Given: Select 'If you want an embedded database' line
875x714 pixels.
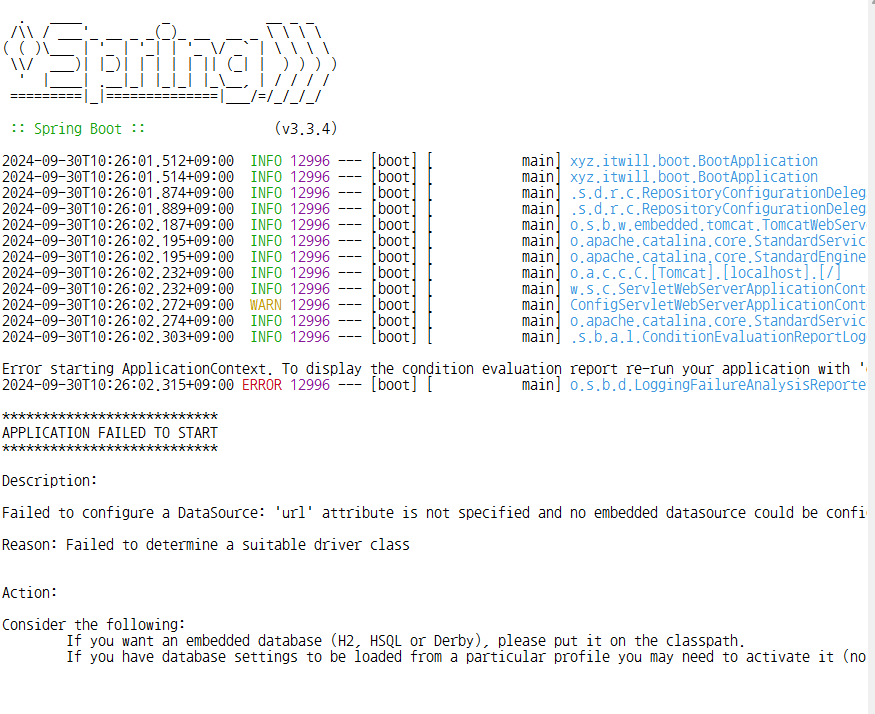Looking at the screenshot, I should pos(406,641).
